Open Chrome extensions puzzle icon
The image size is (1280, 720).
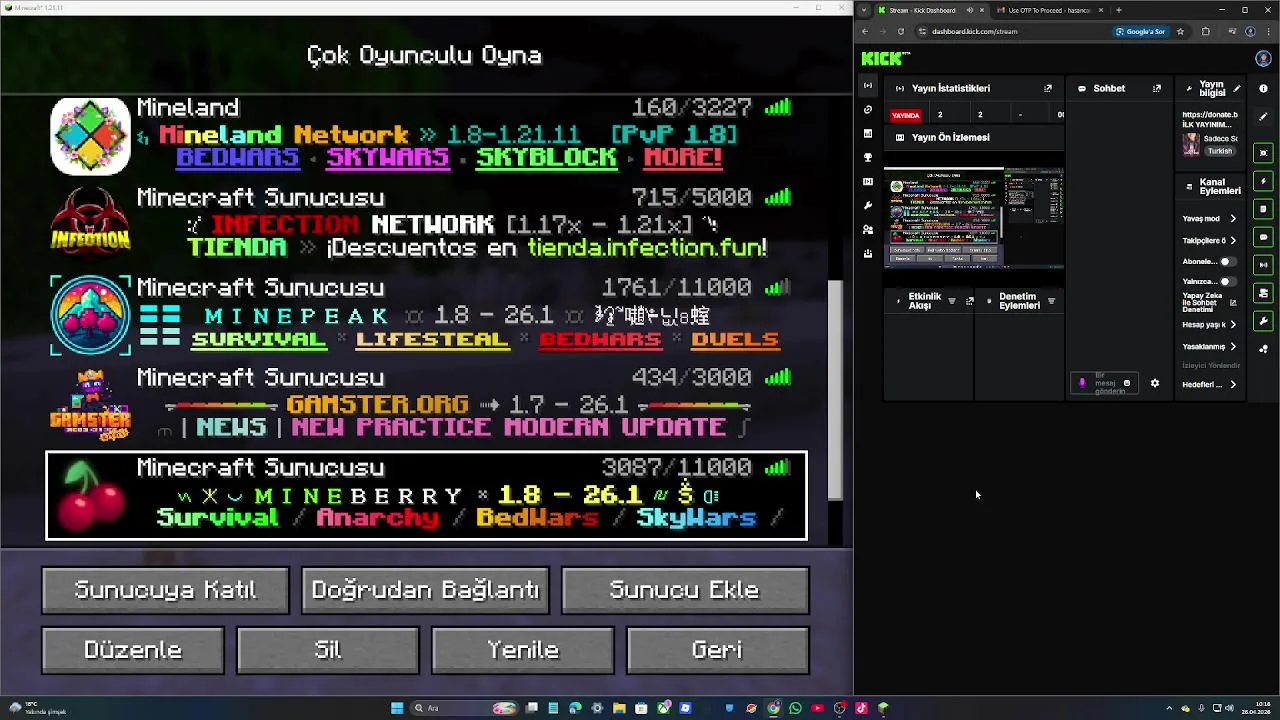[1205, 31]
